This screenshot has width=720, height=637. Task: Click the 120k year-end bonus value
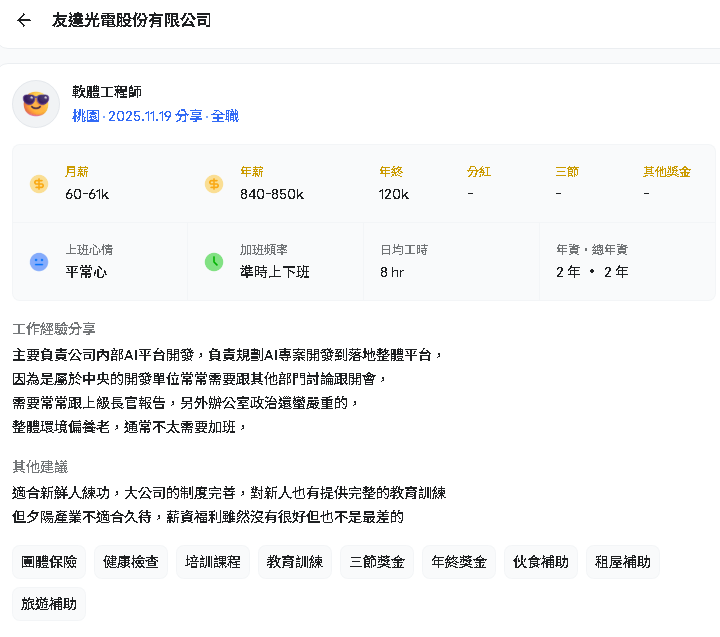coord(394,194)
